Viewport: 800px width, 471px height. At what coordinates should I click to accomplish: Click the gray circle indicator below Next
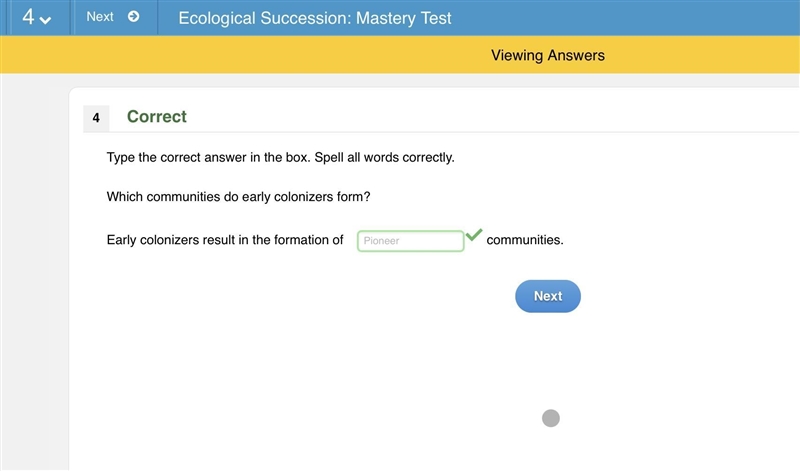point(551,418)
